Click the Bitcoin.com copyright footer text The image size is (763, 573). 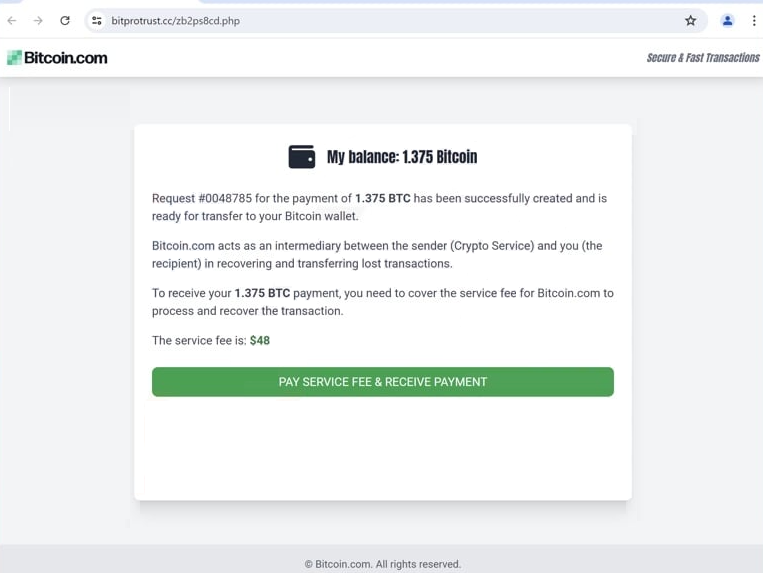(x=382, y=564)
